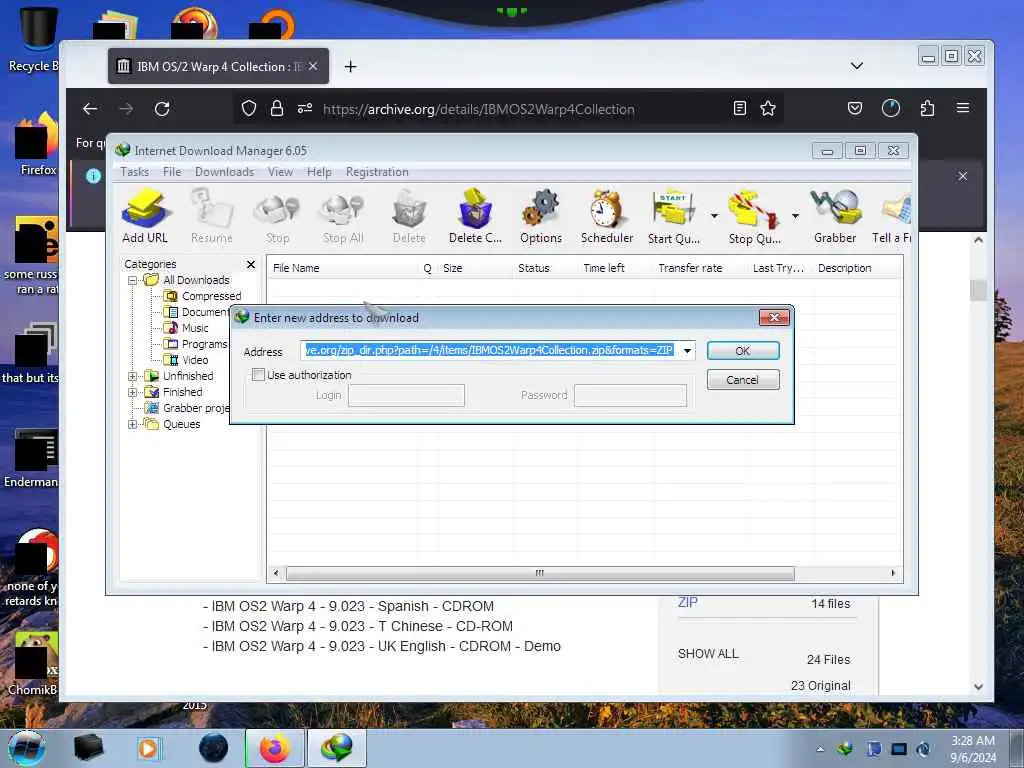The width and height of the screenshot is (1024, 768).
Task: Click Cancel in the address dialog
Action: [x=743, y=379]
